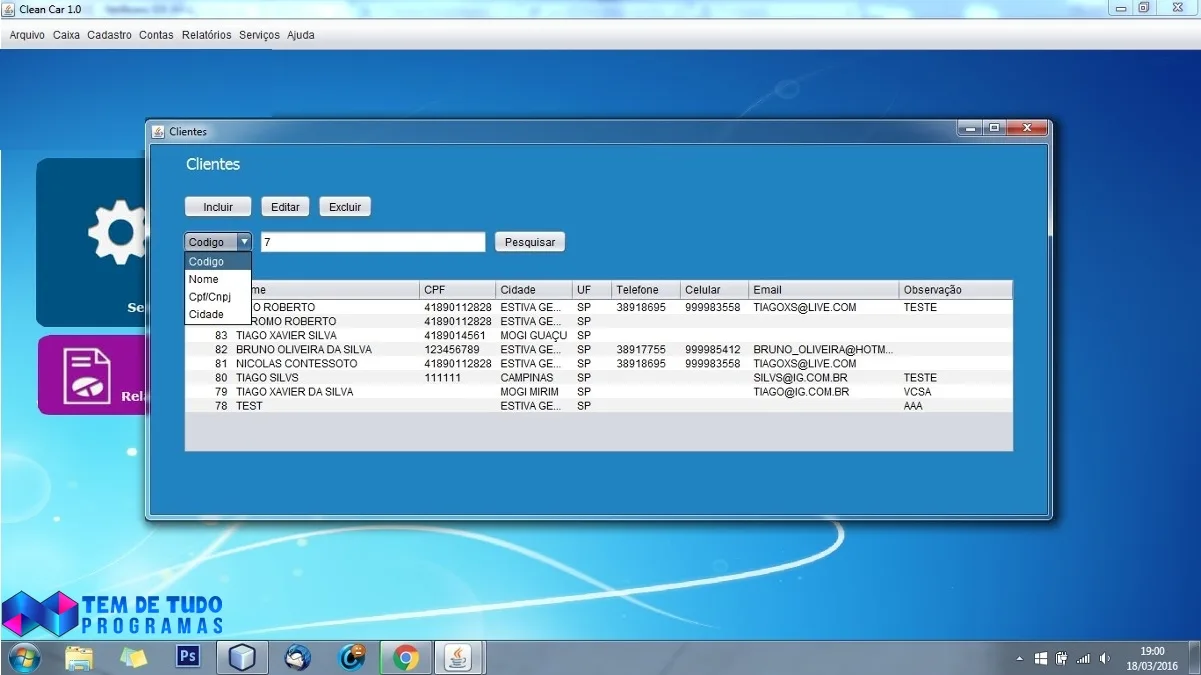This screenshot has height=675, width=1201.
Task: Open the Serviços menu
Action: point(259,35)
